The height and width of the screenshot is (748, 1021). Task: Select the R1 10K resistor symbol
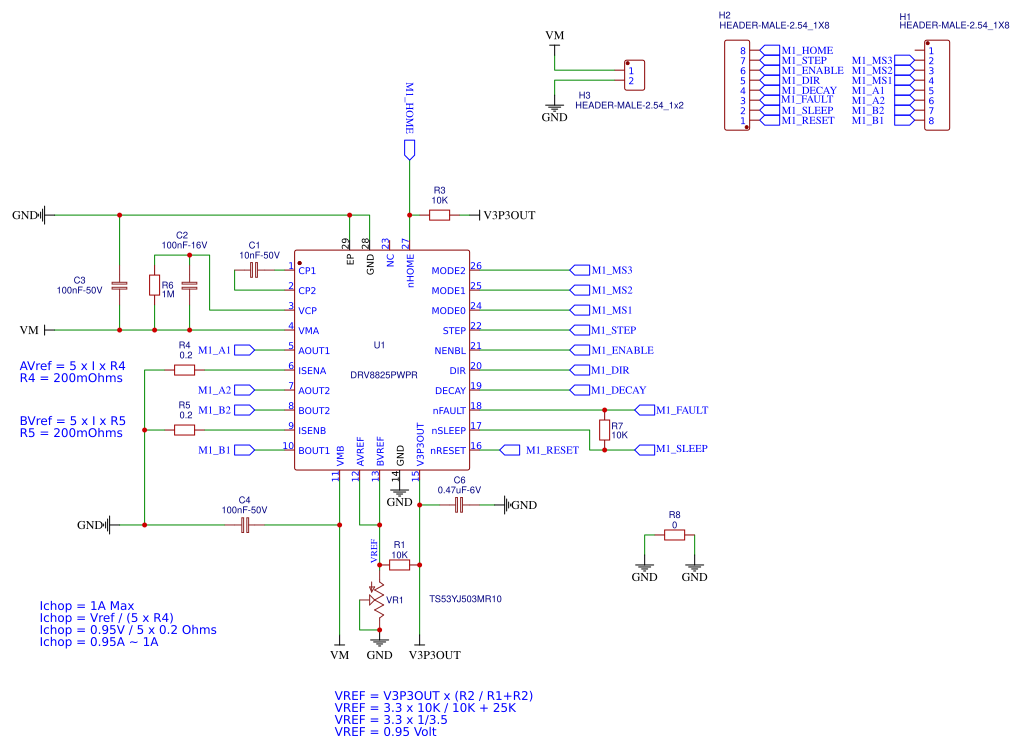399,565
